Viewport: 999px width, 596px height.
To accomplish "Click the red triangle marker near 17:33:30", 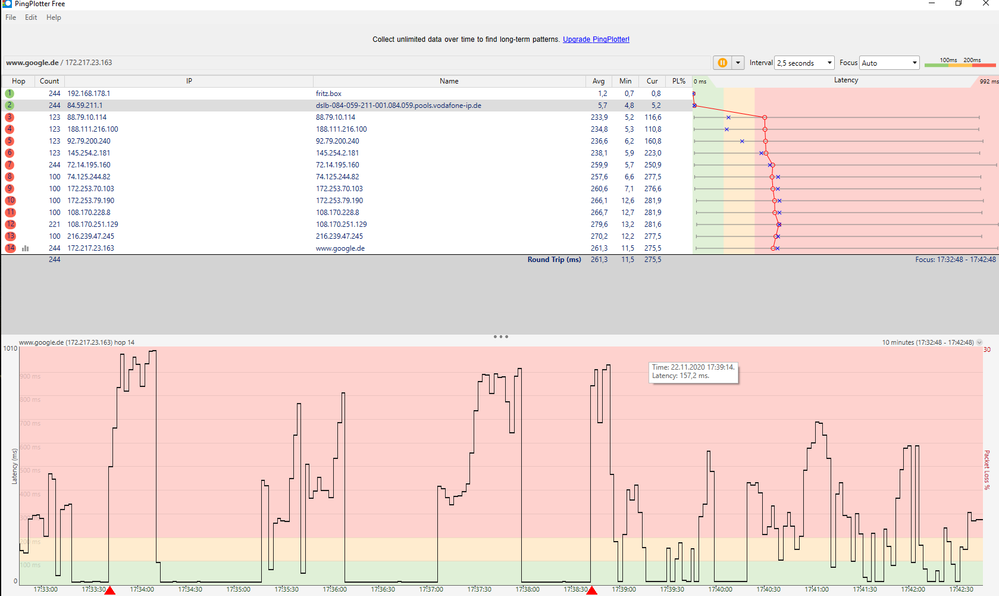I will [110, 591].
